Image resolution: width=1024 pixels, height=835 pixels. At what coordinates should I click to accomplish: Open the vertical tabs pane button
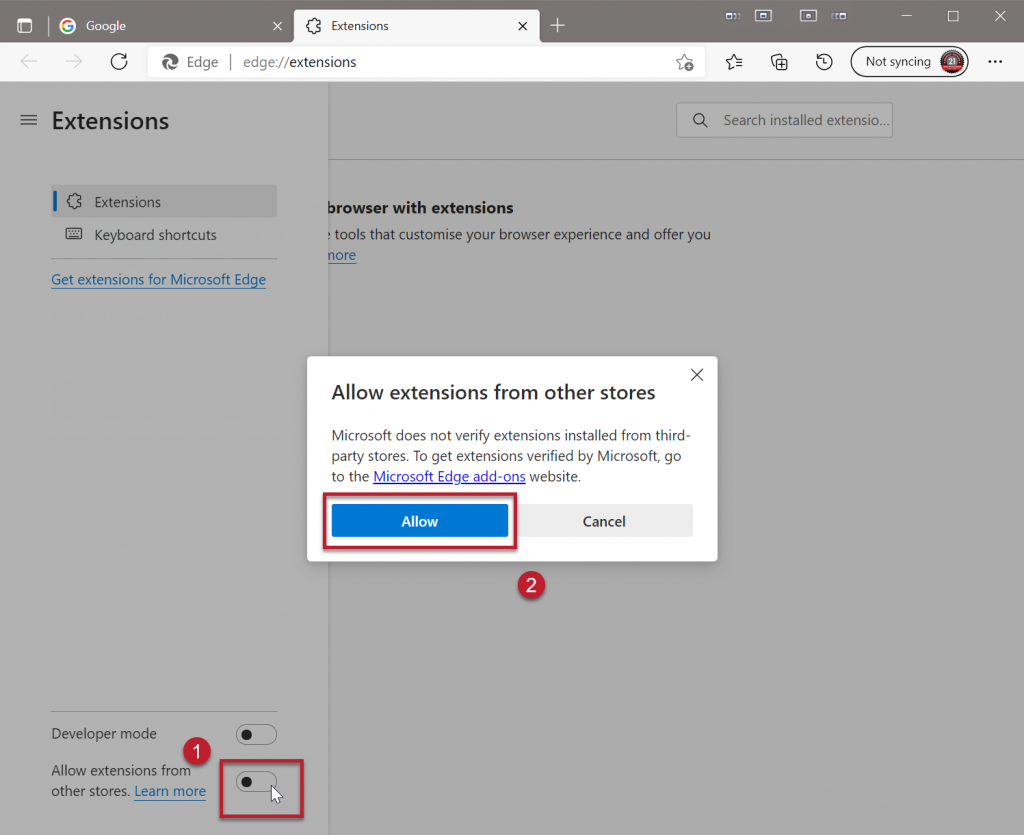click(25, 26)
